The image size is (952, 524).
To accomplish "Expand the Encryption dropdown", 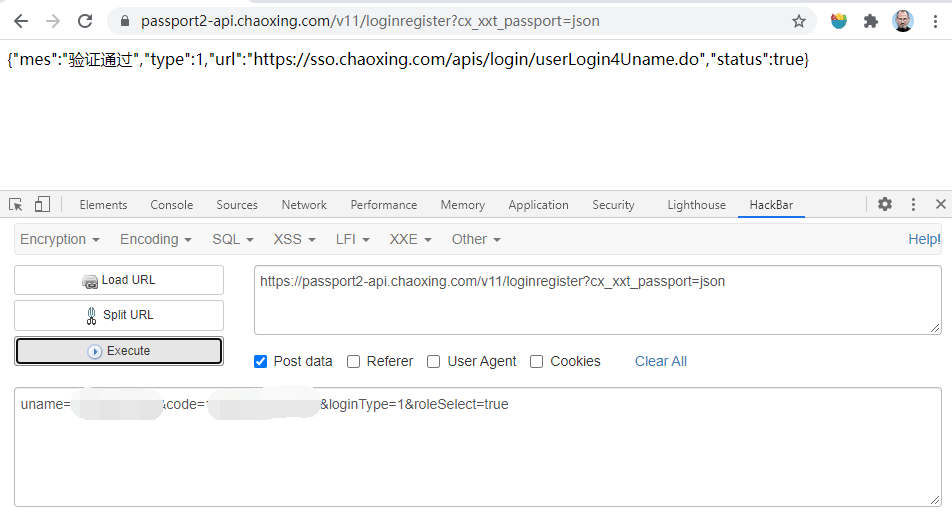I will 60,239.
